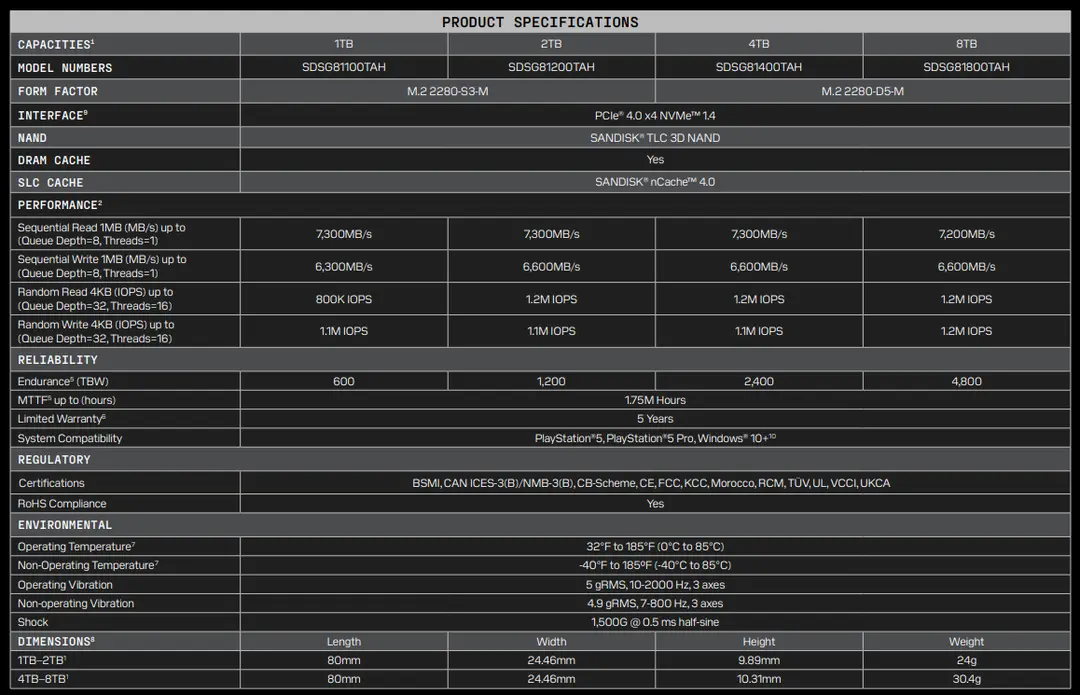Click the "PRODUCT SPECIFICATIONS" table title
Viewport: 1080px width, 695px height.
[x=540, y=22]
